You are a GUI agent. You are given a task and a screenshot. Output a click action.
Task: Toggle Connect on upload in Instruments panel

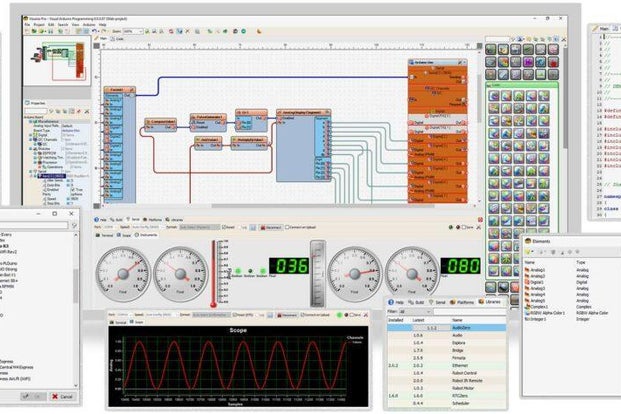click(301, 227)
